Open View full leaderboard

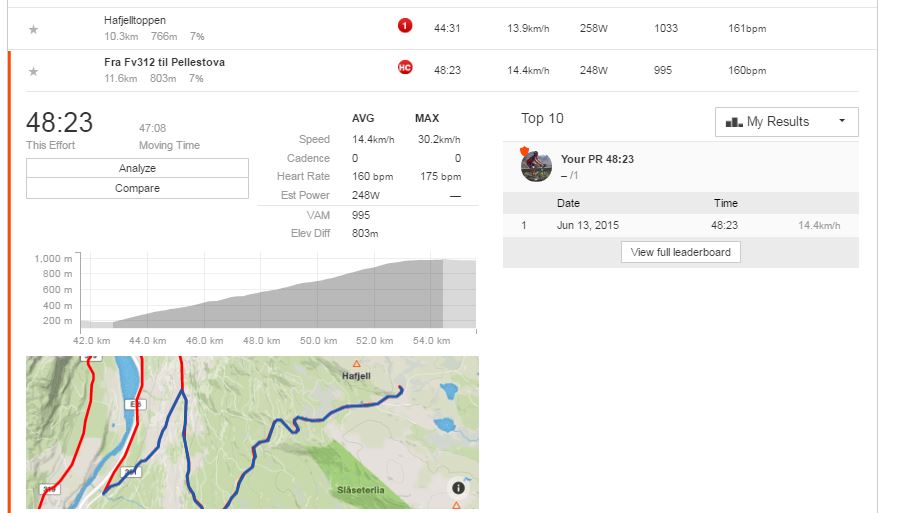pyautogui.click(x=681, y=252)
